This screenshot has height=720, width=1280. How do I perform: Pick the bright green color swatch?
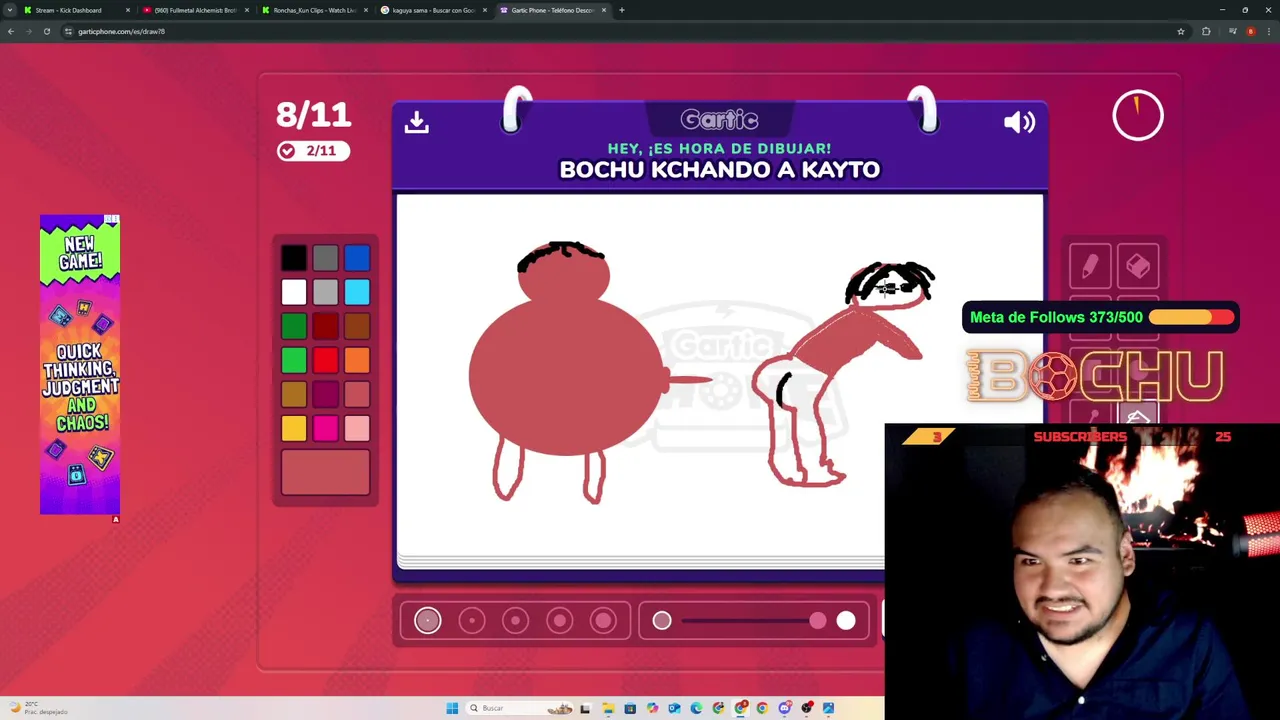(294, 360)
